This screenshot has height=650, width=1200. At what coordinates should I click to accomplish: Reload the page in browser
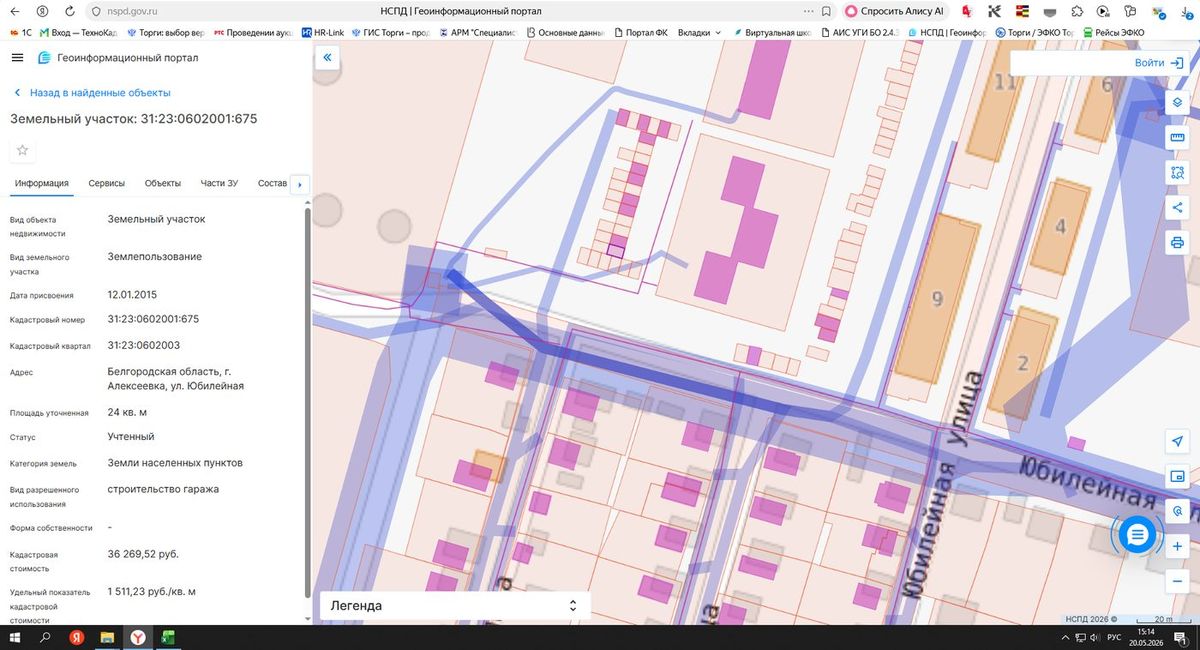[x=68, y=11]
